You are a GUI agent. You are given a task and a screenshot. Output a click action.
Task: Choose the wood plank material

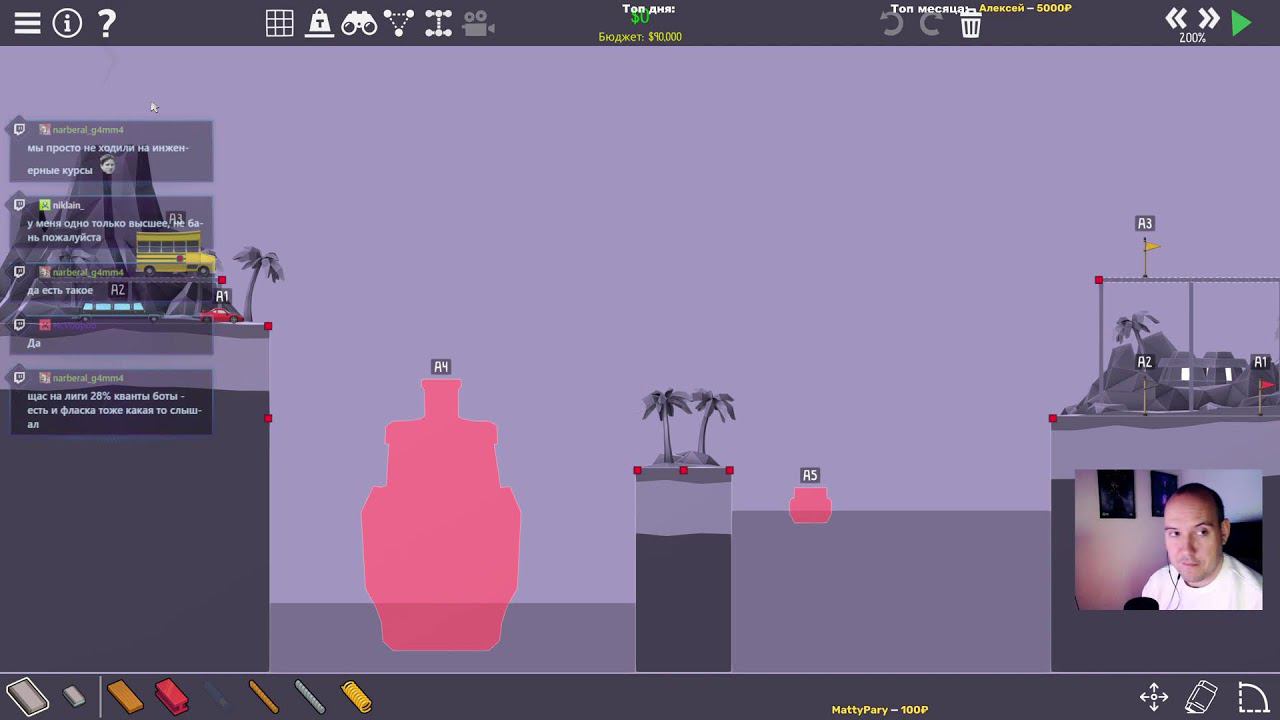(125, 696)
